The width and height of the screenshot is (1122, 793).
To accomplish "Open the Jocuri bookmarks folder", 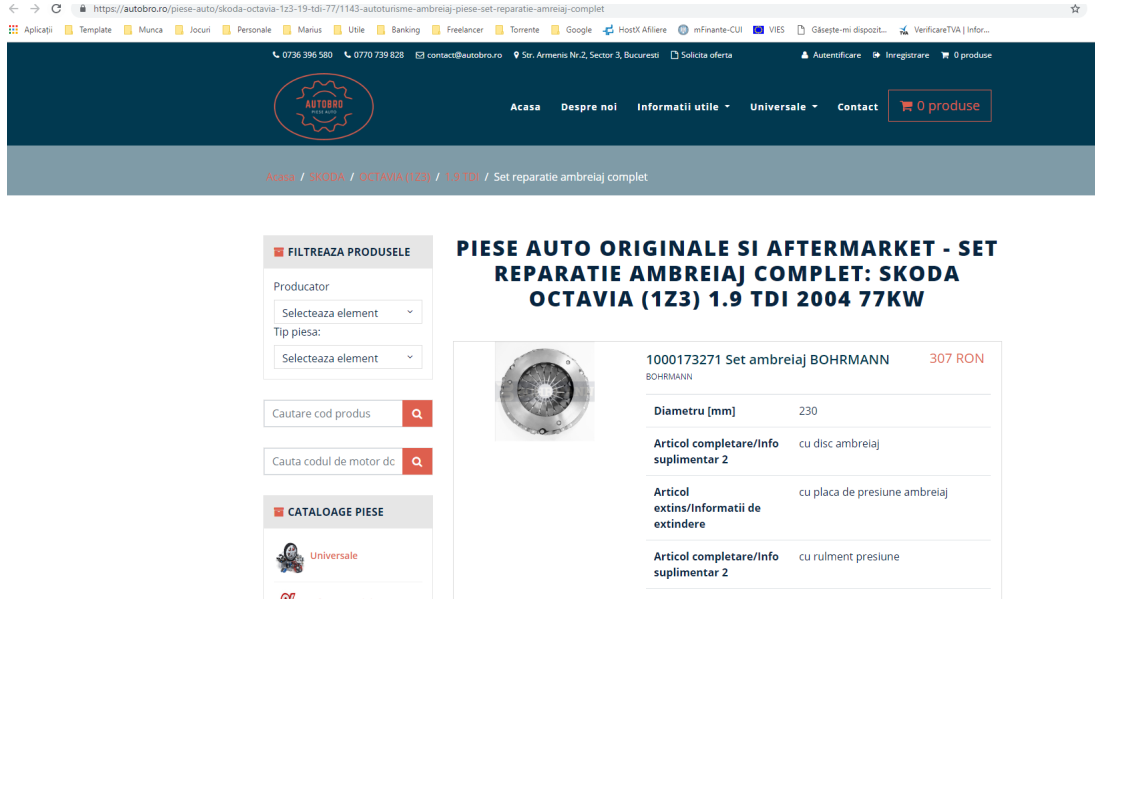I will pyautogui.click(x=192, y=30).
